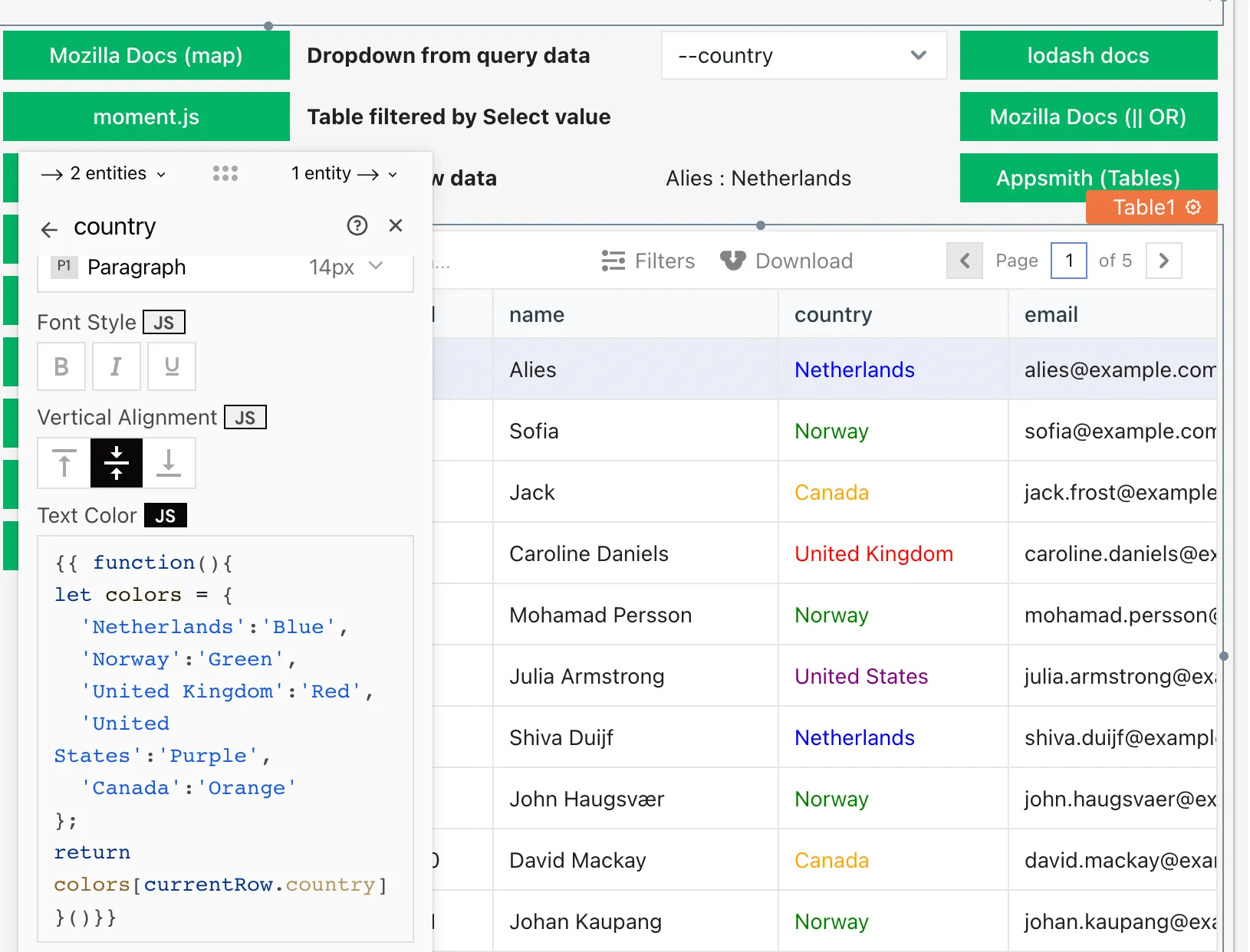1250x952 pixels.
Task: Disable JS mode for Text Color
Action: tap(166, 516)
